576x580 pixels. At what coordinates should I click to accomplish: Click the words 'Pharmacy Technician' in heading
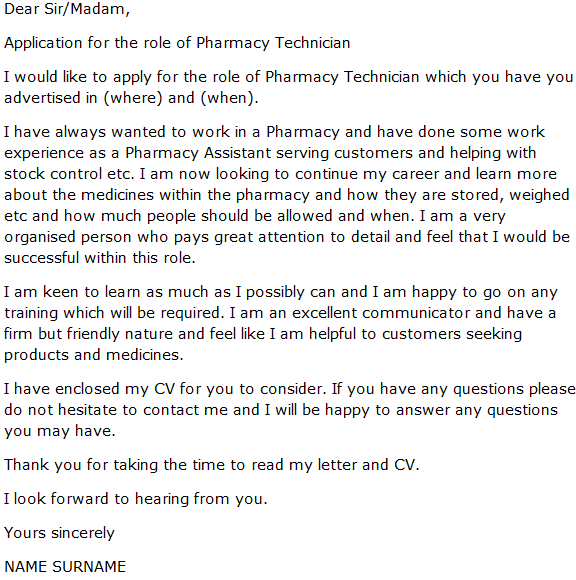273,43
